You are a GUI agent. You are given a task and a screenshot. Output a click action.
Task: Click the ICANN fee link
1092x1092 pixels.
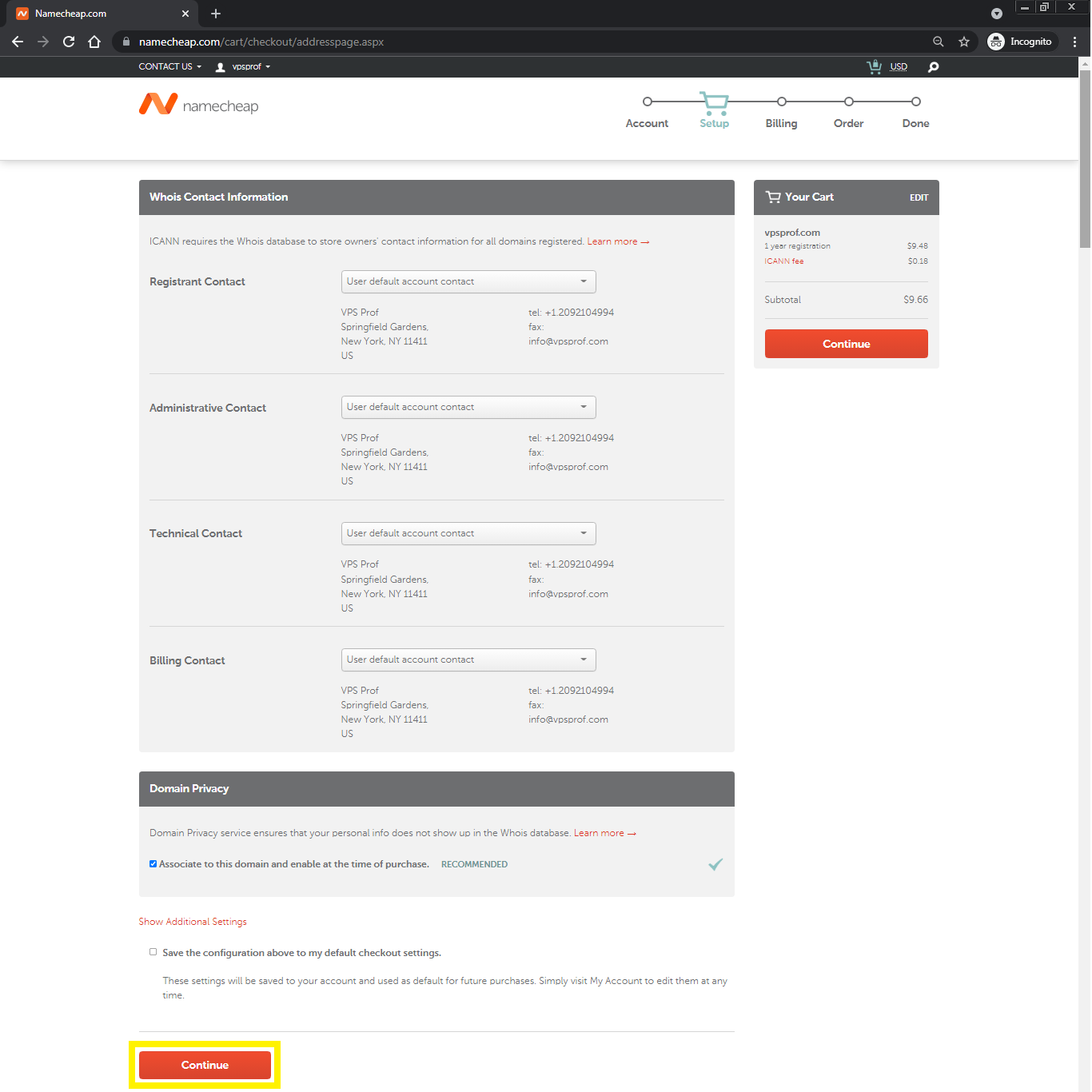(783, 261)
